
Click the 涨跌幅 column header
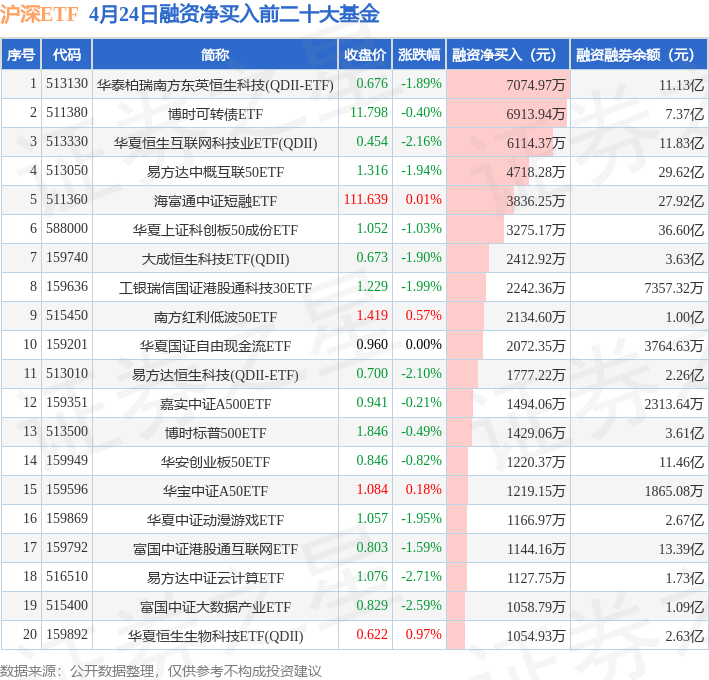419,55
